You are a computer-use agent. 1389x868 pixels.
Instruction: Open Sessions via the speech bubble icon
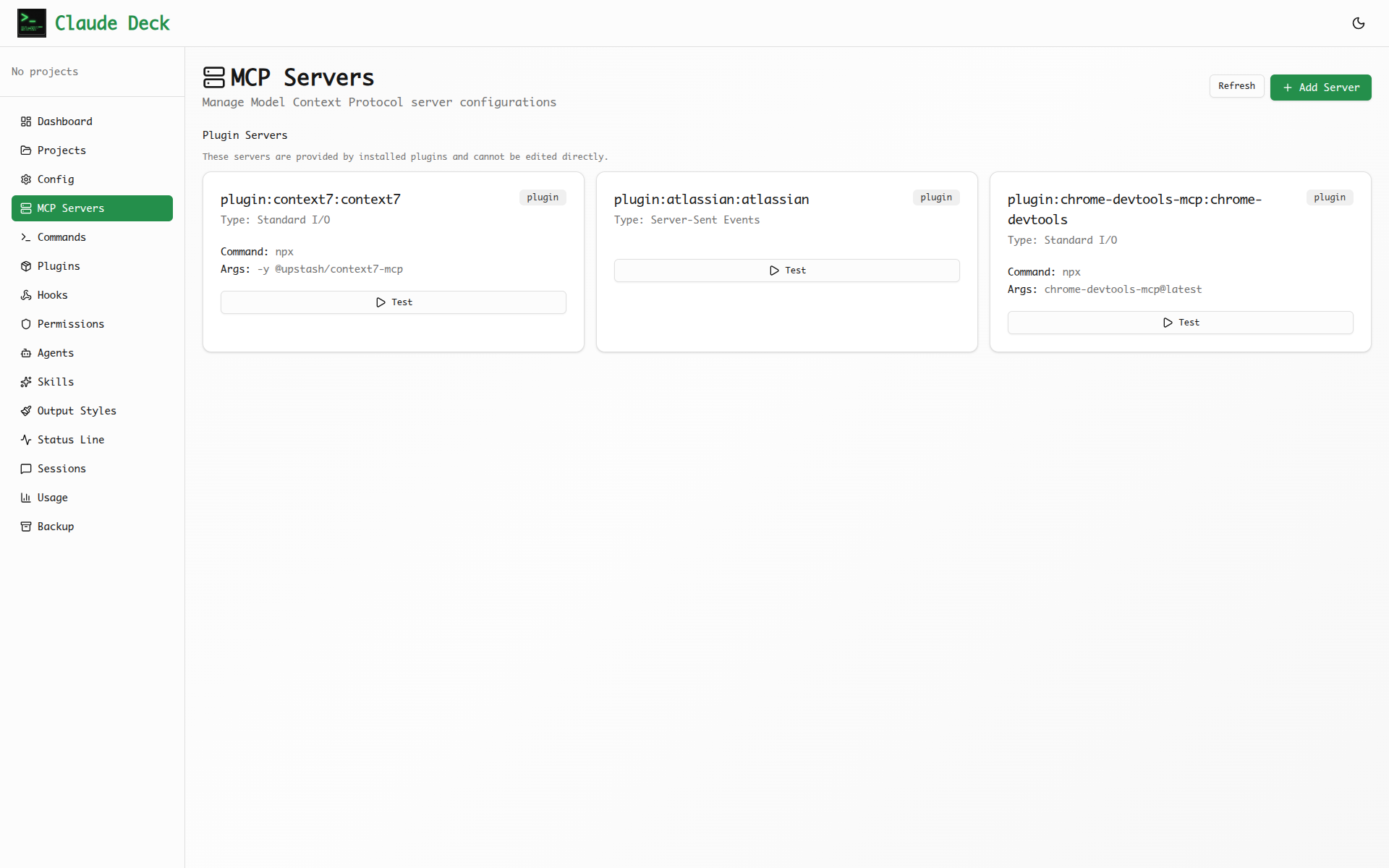(26, 469)
